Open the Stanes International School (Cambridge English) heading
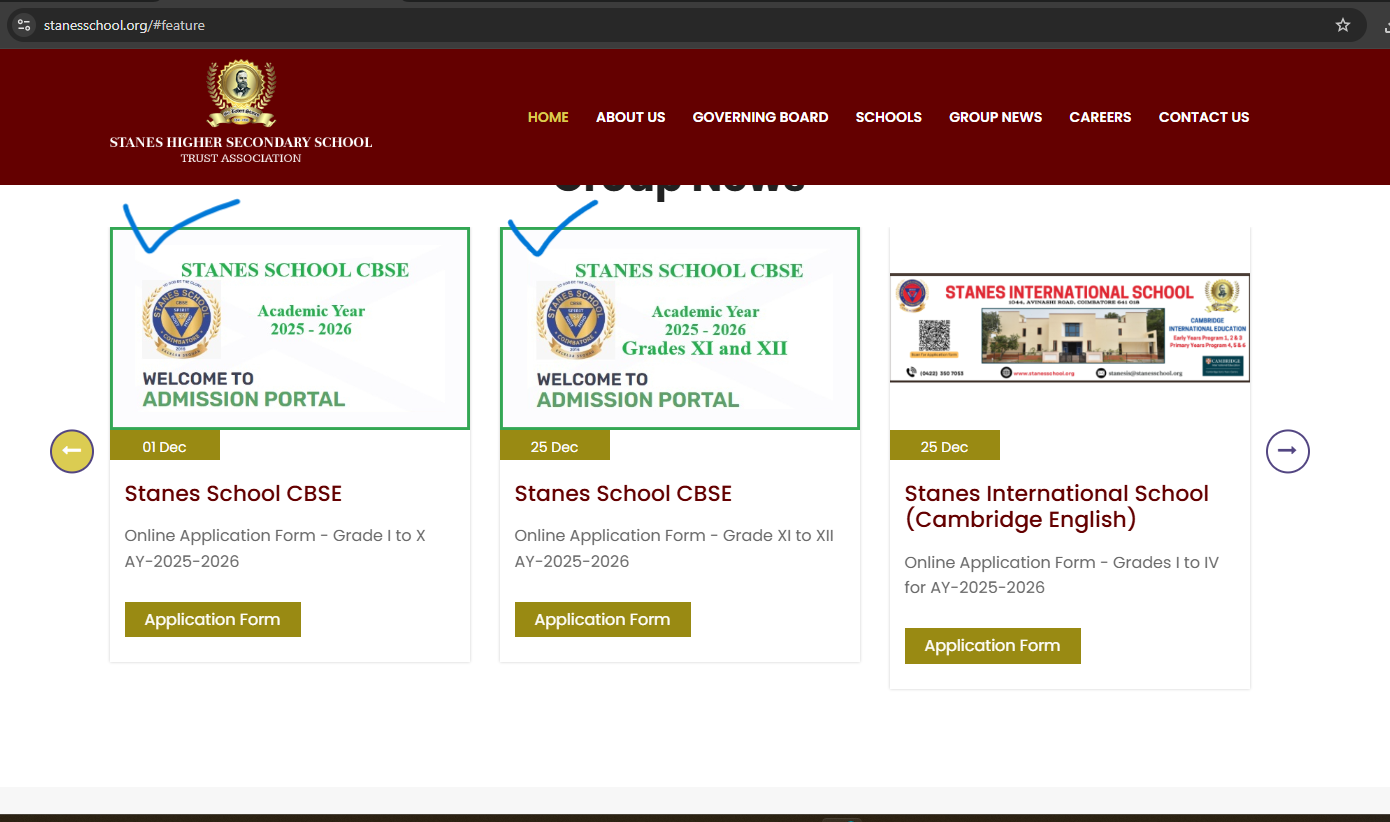 coord(1057,506)
